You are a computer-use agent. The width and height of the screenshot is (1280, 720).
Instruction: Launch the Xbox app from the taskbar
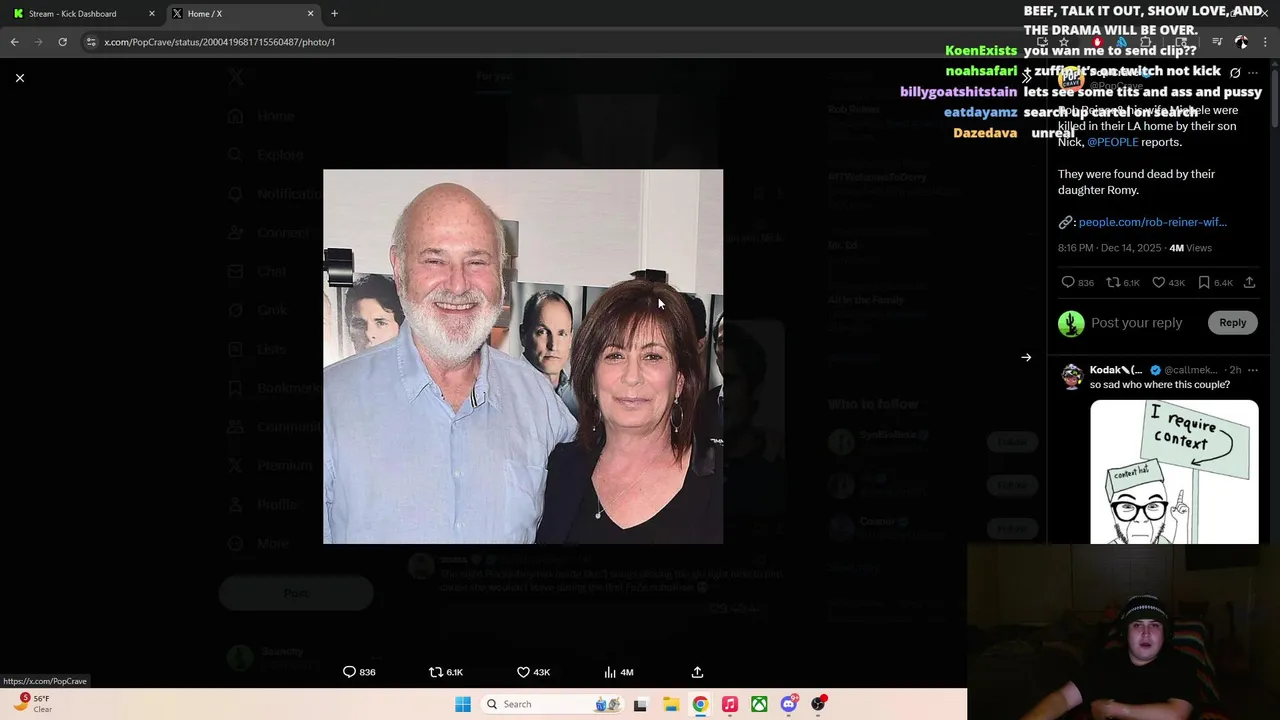(760, 704)
